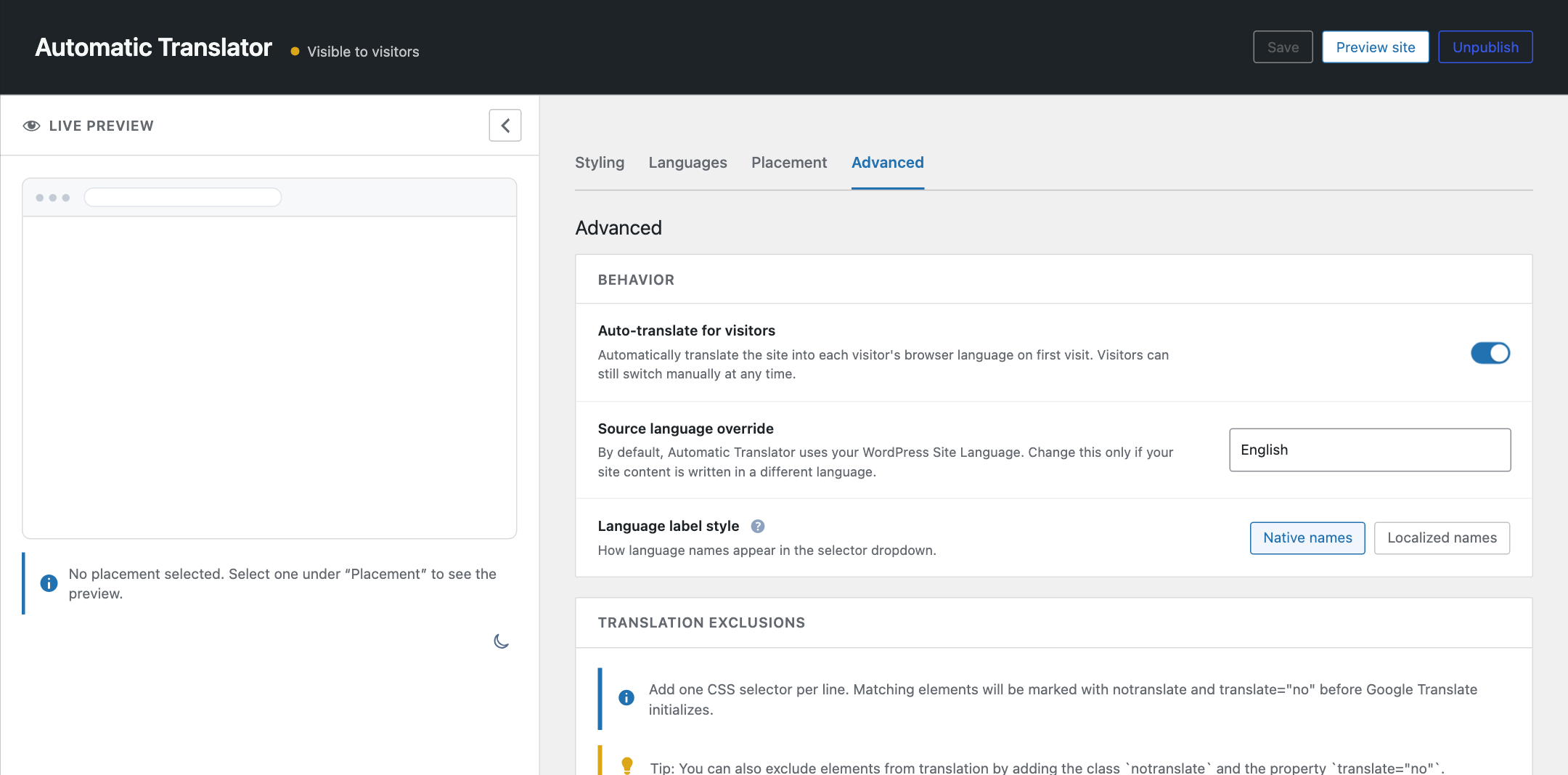Toggle dark mode moon icon
Viewport: 1568px width, 775px height.
pyautogui.click(x=501, y=641)
